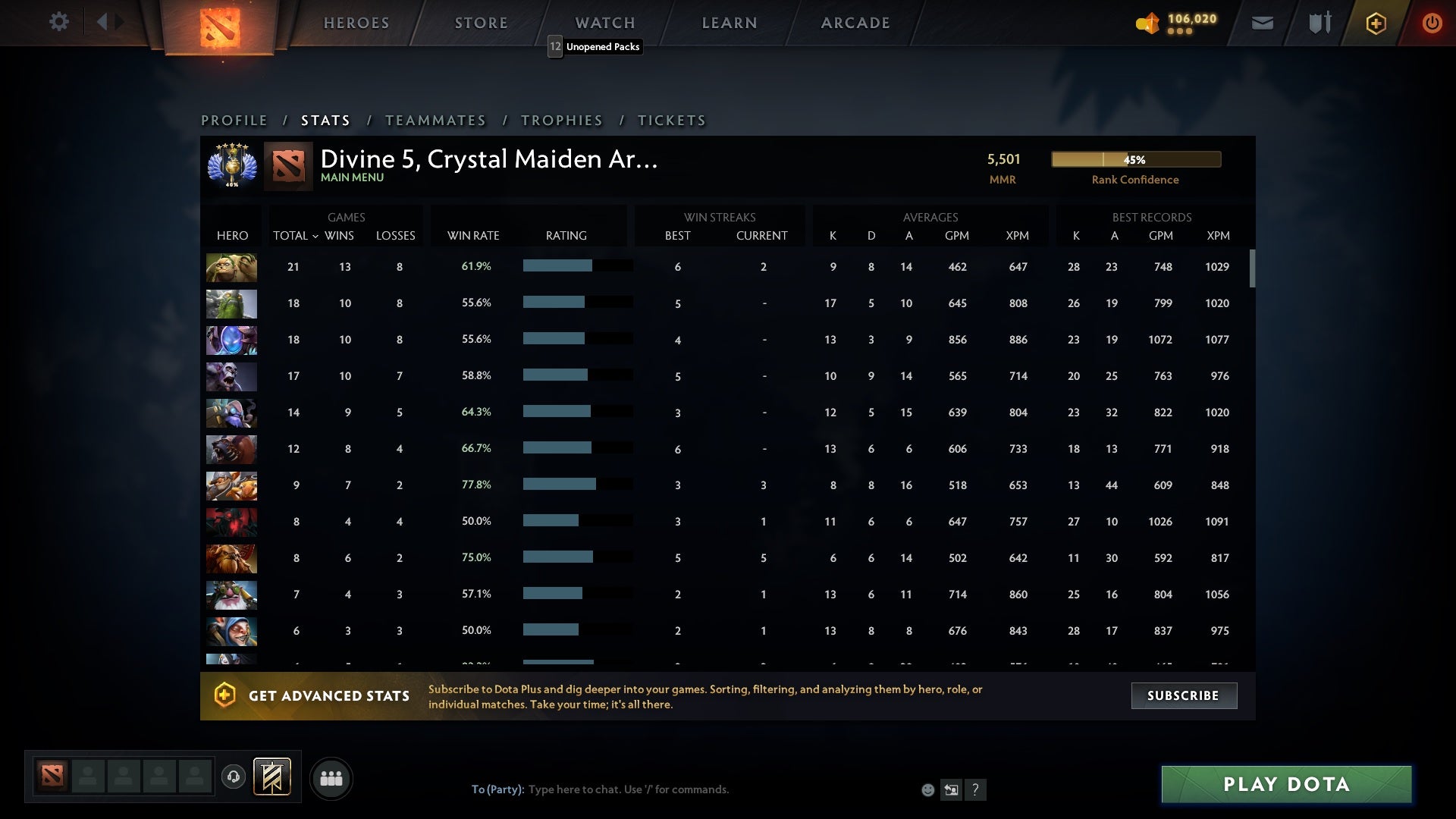Open the TROPHIES section

point(561,120)
